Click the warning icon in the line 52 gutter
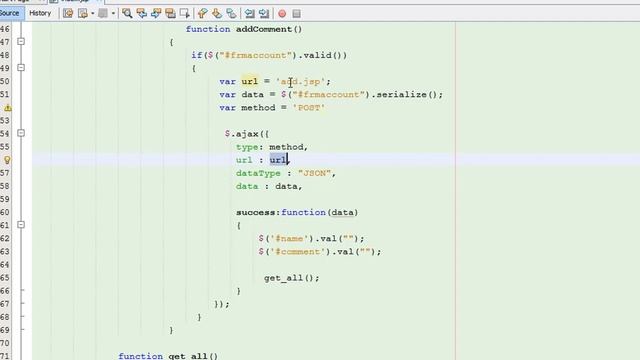The image size is (640, 360). (x=7, y=108)
